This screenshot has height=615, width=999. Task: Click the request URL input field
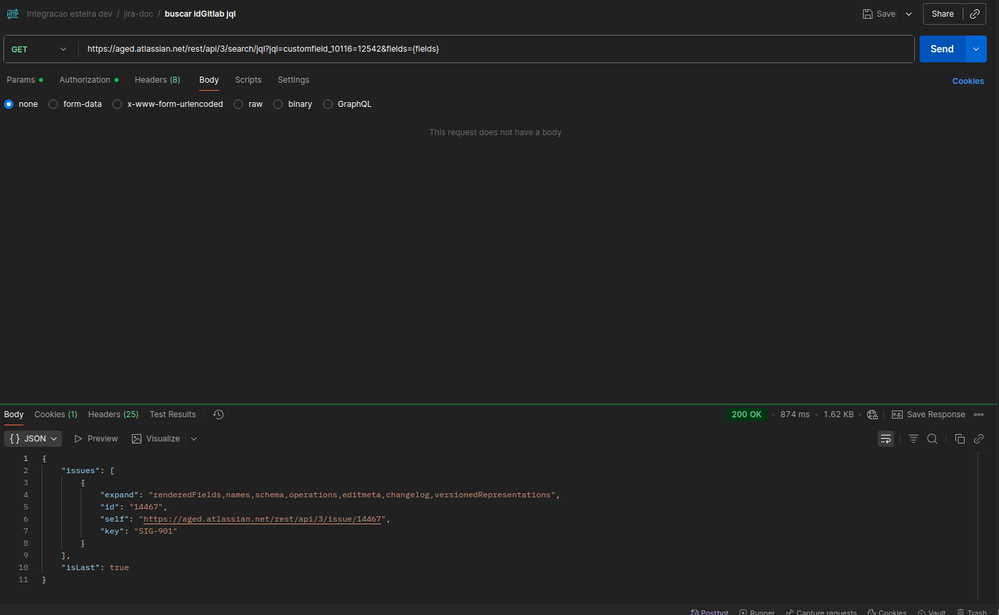497,49
